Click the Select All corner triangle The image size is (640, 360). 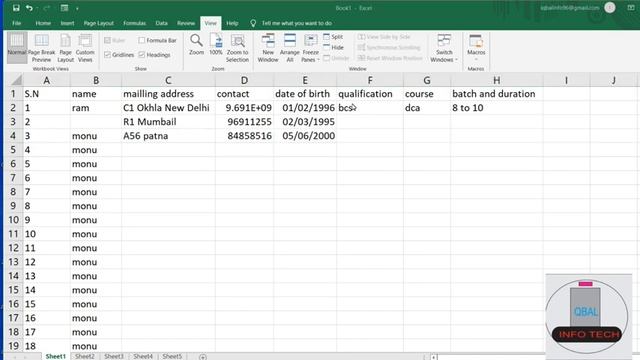click(x=16, y=80)
